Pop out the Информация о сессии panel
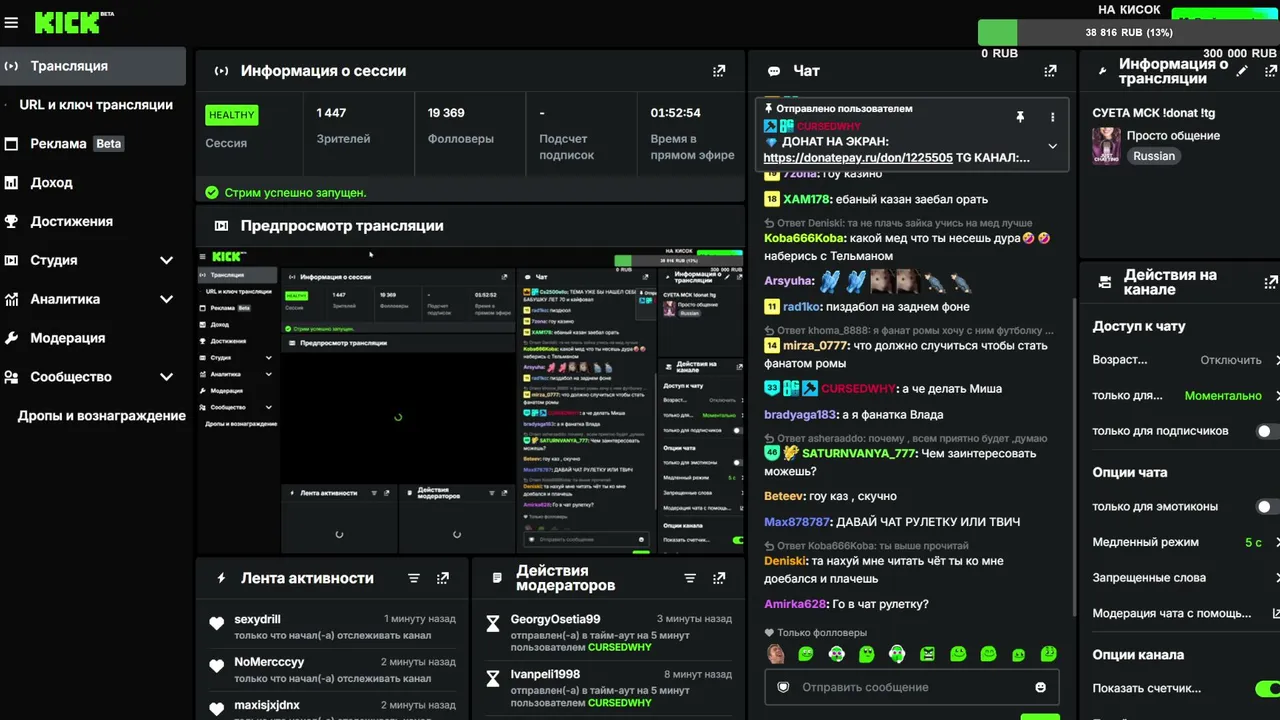This screenshot has width=1280, height=720. click(719, 71)
